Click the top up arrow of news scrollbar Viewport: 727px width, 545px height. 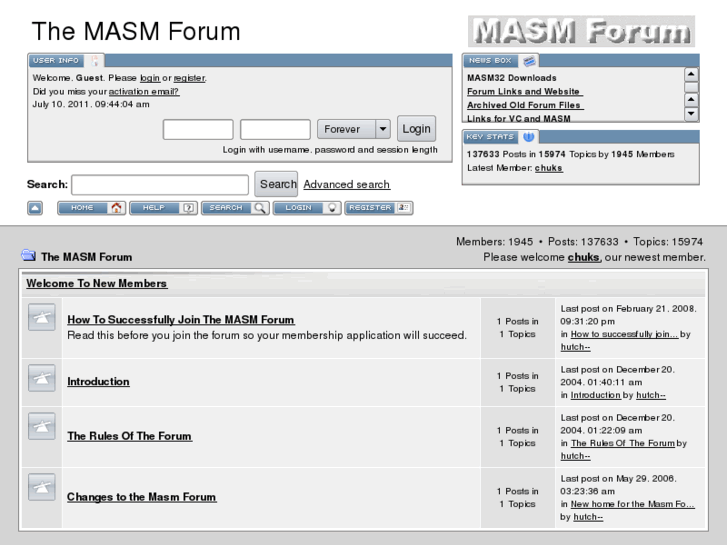[691, 74]
